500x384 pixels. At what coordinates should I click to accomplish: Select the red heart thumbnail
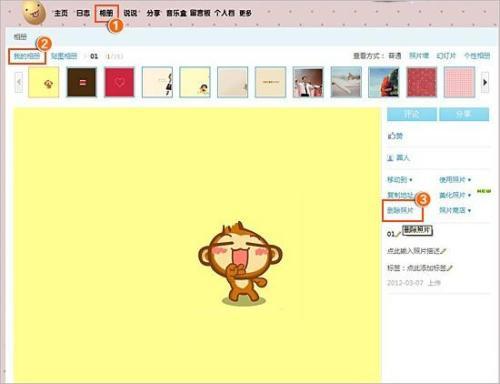pos(119,82)
